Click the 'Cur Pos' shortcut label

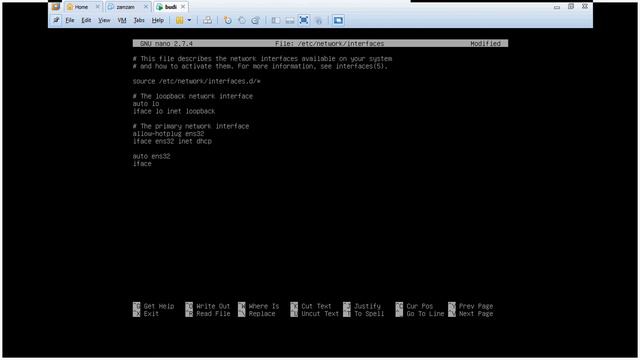420,306
